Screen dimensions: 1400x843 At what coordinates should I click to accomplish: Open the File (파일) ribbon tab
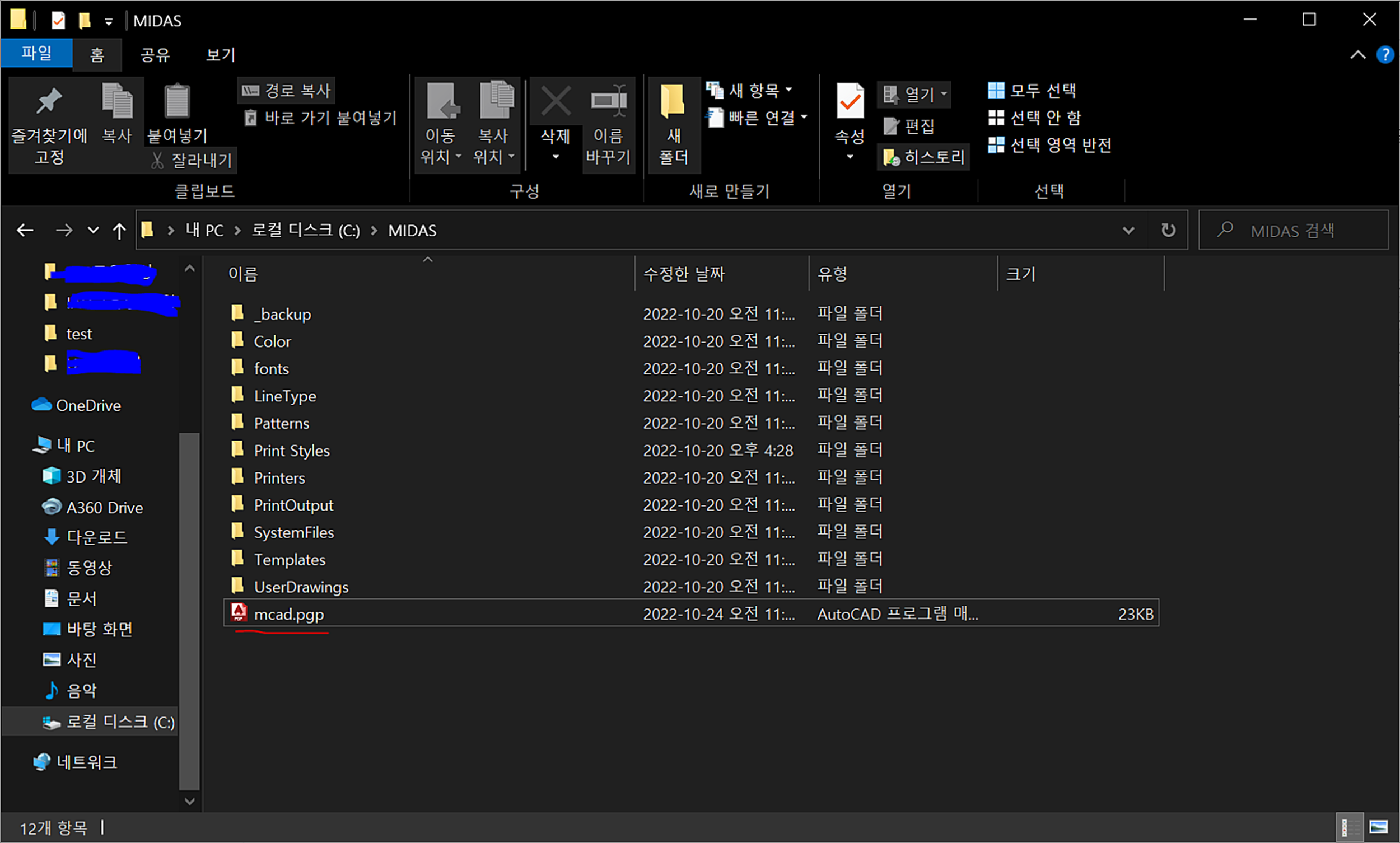pos(36,53)
